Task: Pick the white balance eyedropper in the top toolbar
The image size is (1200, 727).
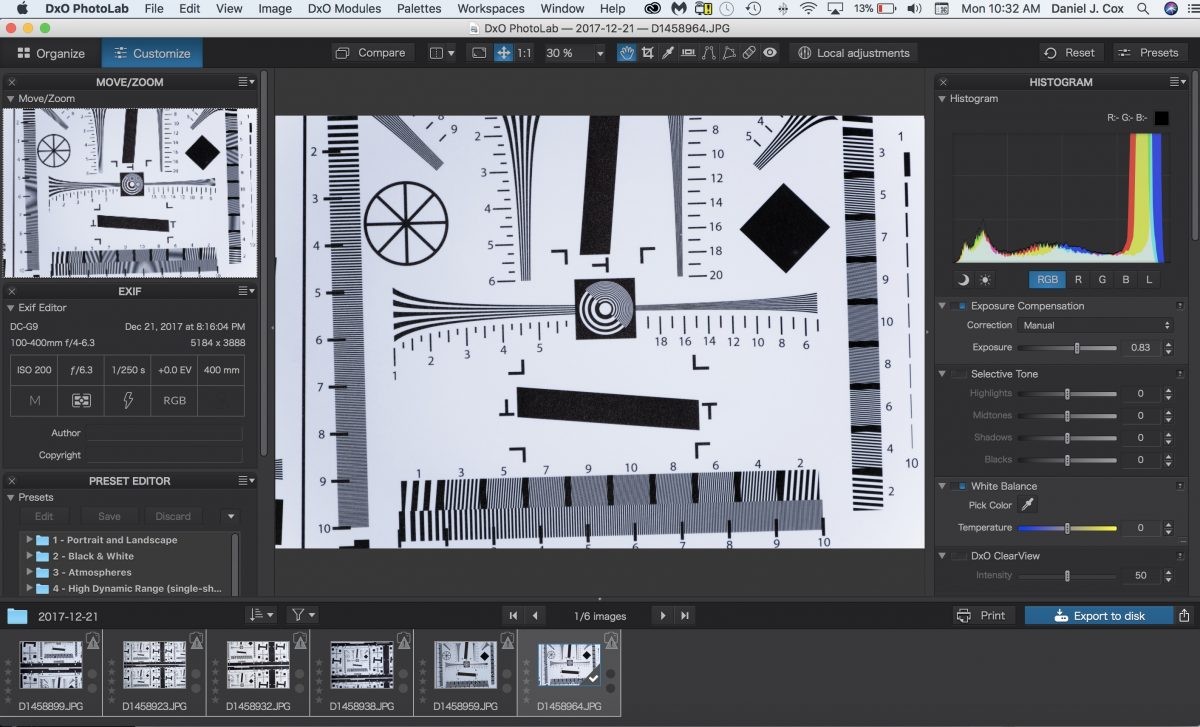Action: [x=668, y=53]
